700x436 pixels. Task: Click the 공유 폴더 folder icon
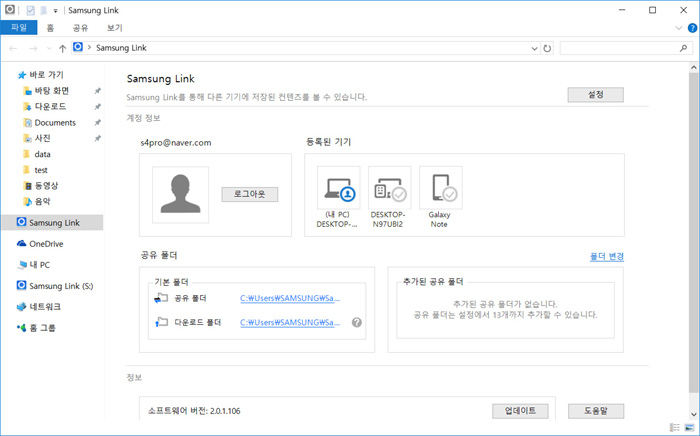161,298
